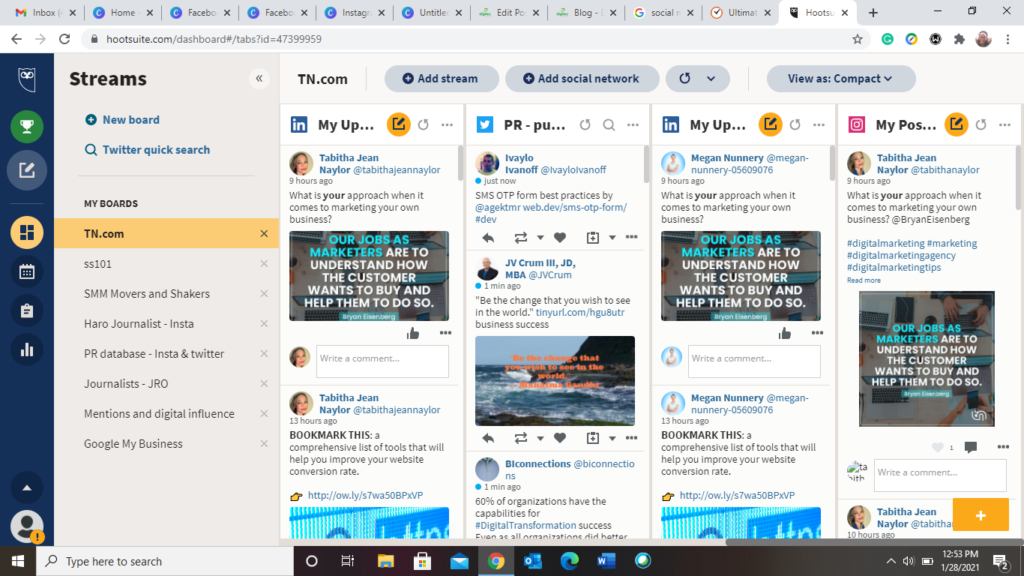Switch to the Gmail Inbox browser tab
Screen dimensions: 1024x576
tap(46, 12)
